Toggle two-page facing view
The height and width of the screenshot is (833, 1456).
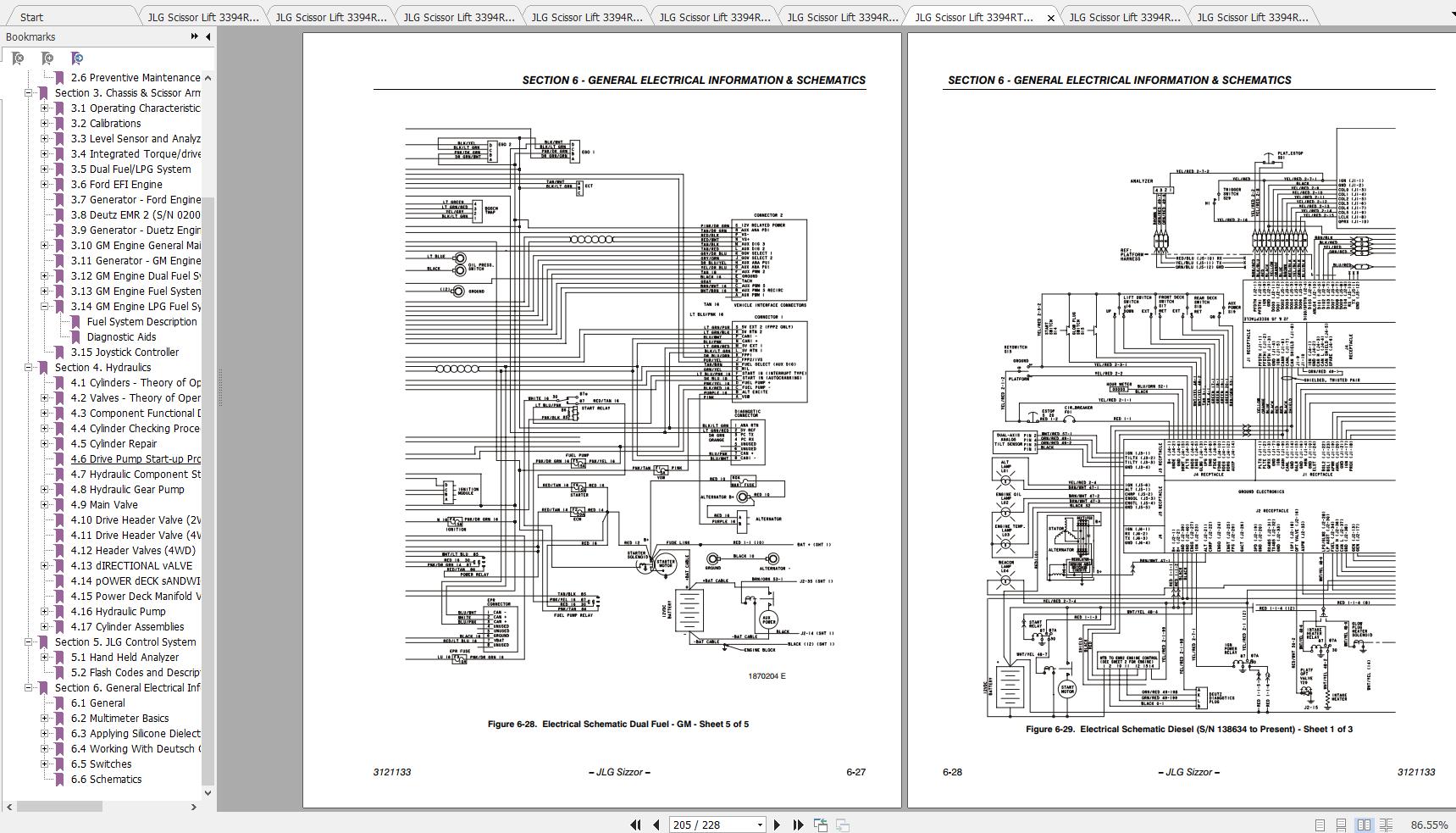[x=1364, y=825]
